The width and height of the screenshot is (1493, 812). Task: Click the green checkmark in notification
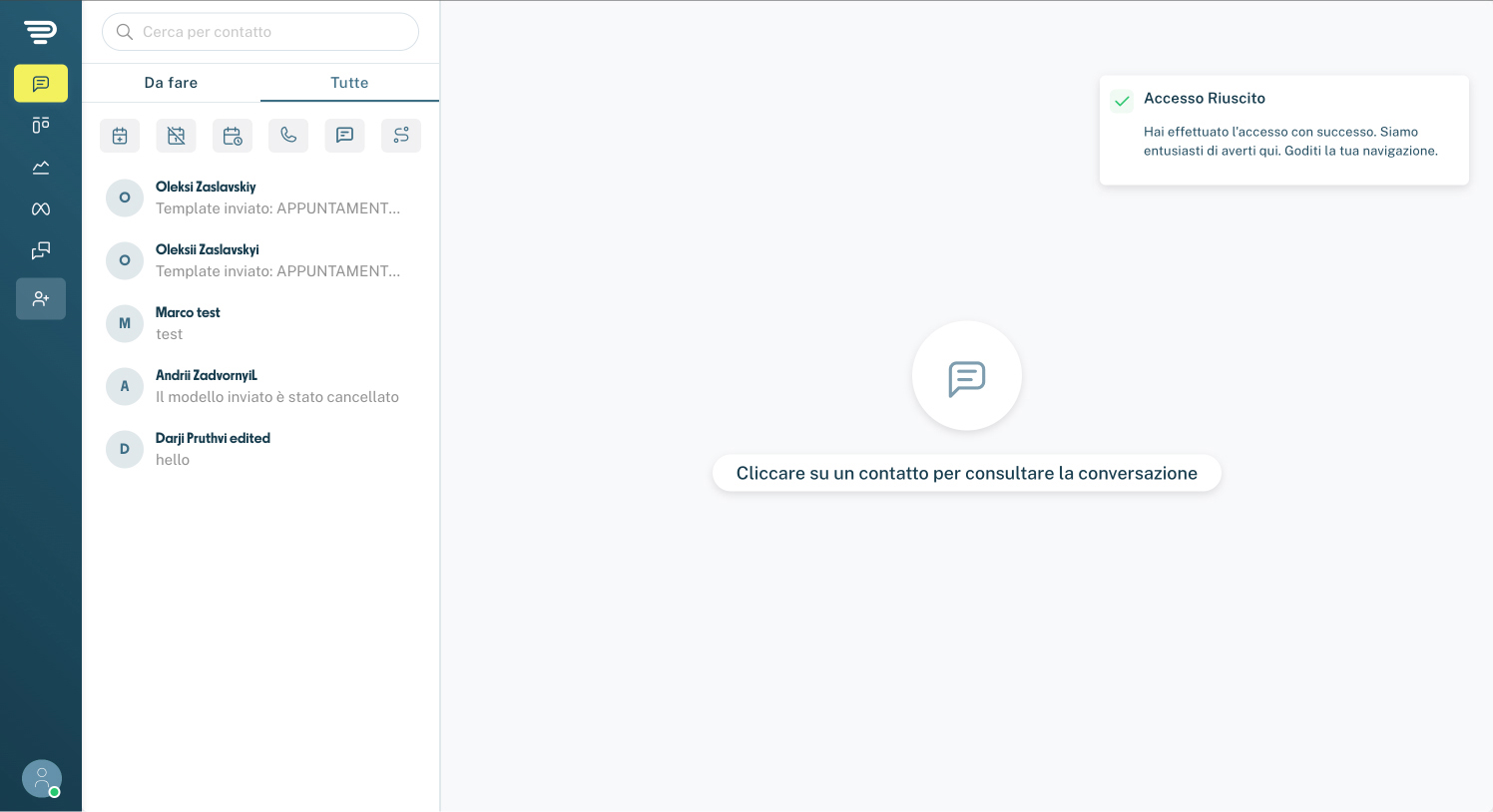tap(1122, 100)
